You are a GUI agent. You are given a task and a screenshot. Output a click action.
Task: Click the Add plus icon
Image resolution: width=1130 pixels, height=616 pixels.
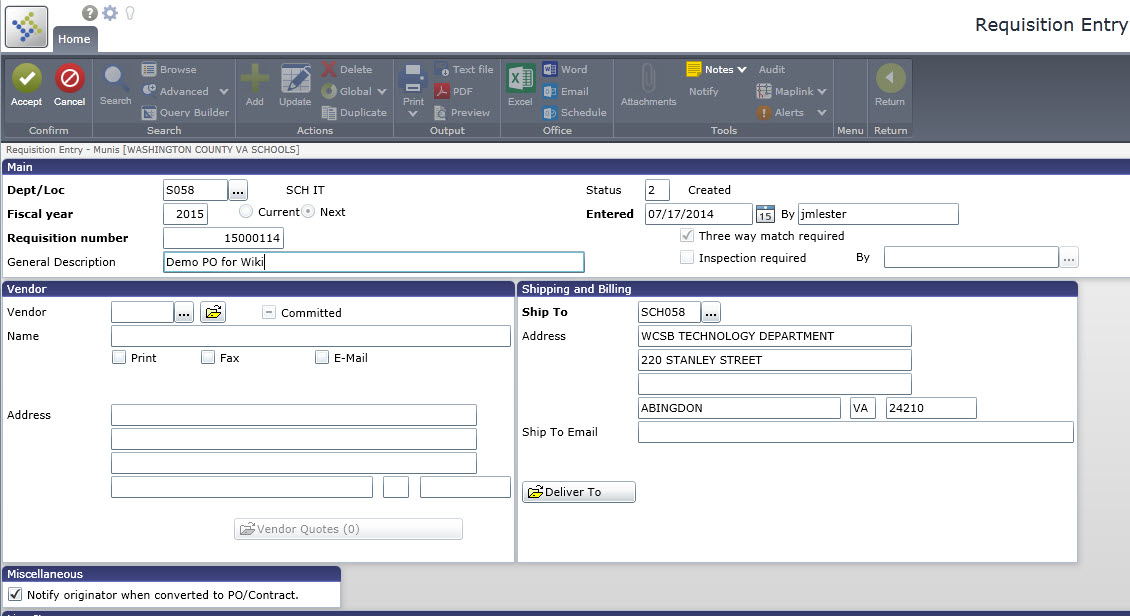[x=254, y=78]
